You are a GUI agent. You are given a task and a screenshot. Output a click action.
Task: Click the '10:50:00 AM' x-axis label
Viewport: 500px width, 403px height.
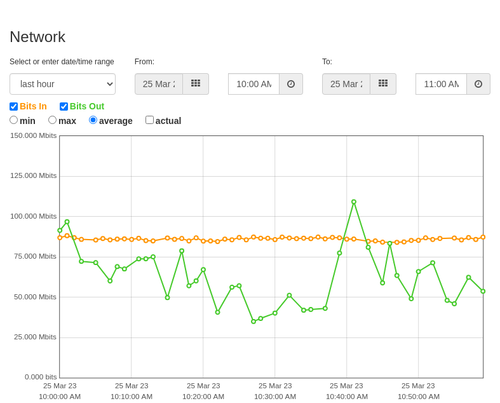419,397
